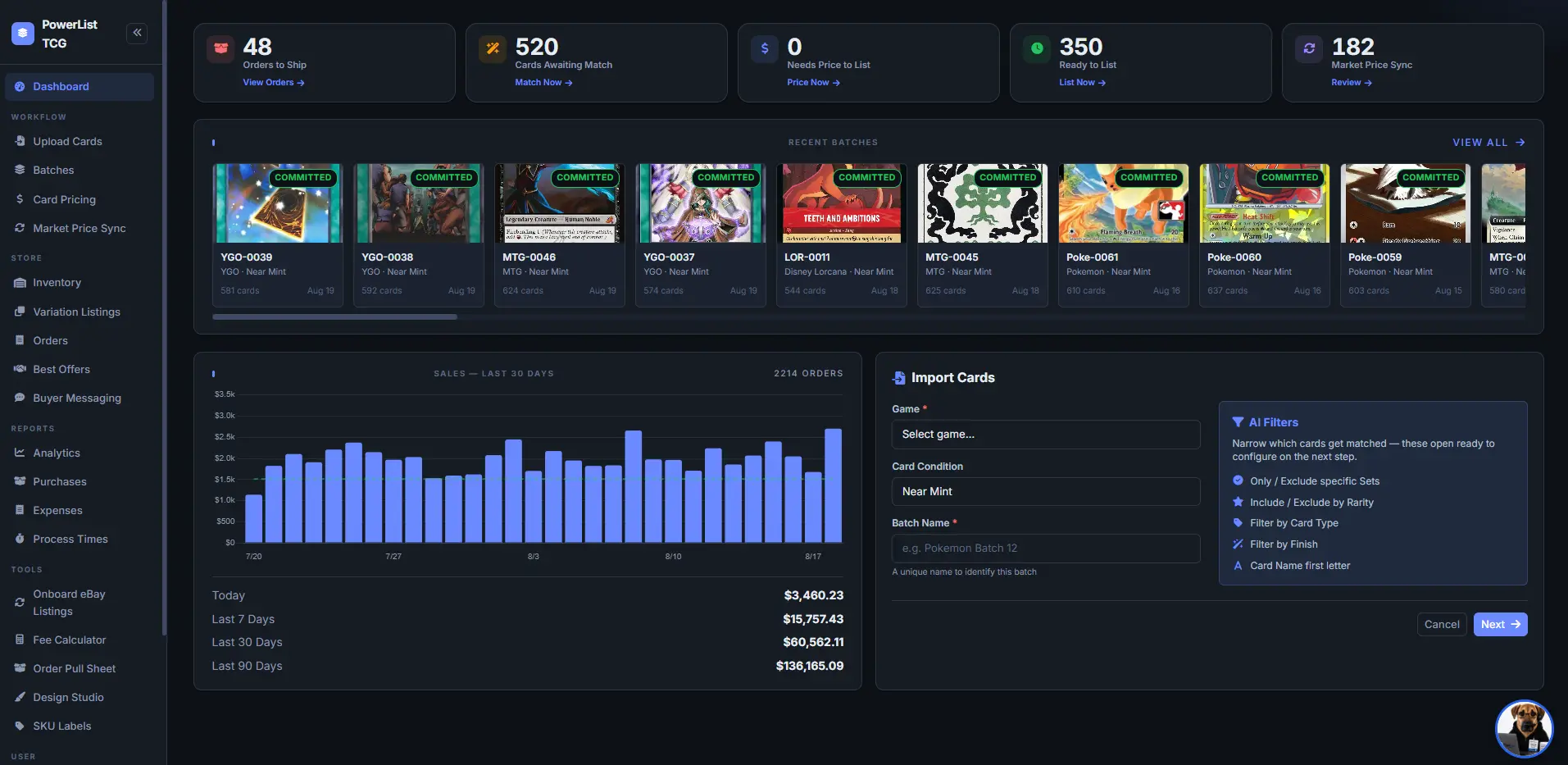Click the Buyer Messaging chat icon

(x=20, y=398)
